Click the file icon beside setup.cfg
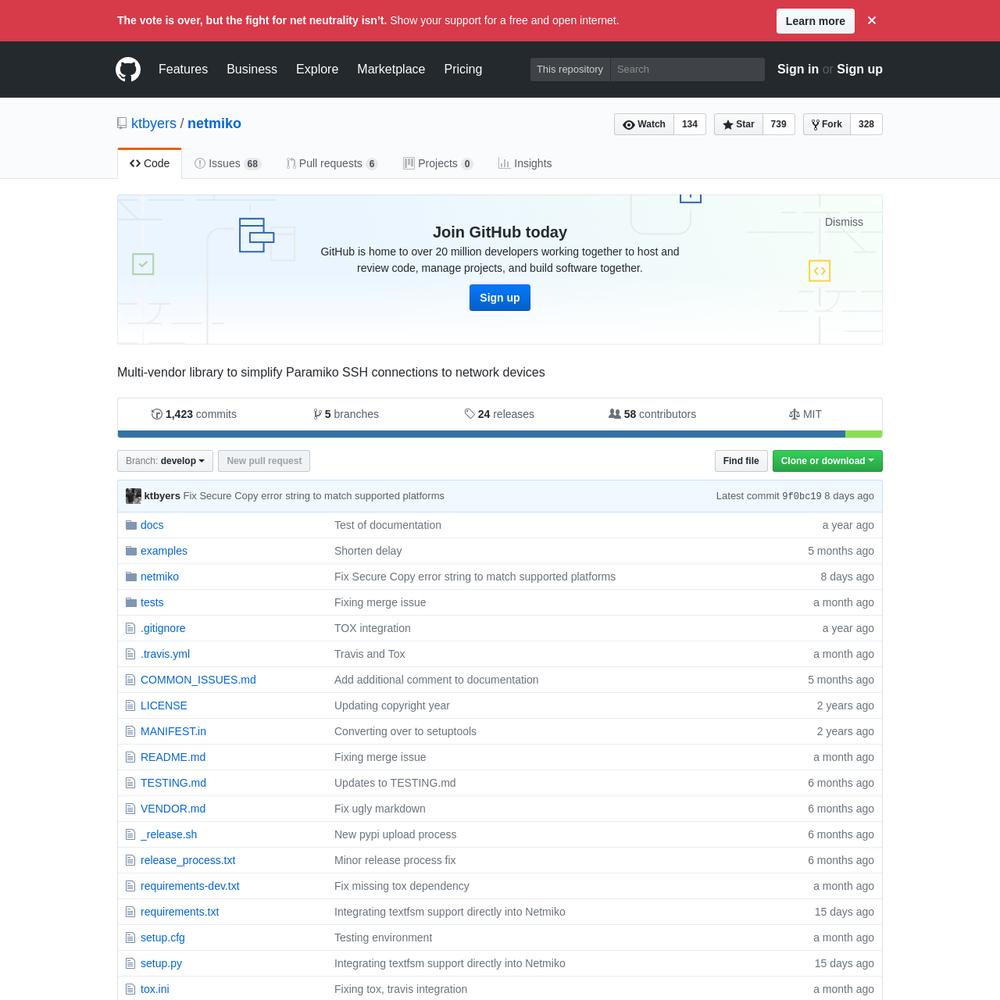Screen dimensions: 1000x1000 131,938
